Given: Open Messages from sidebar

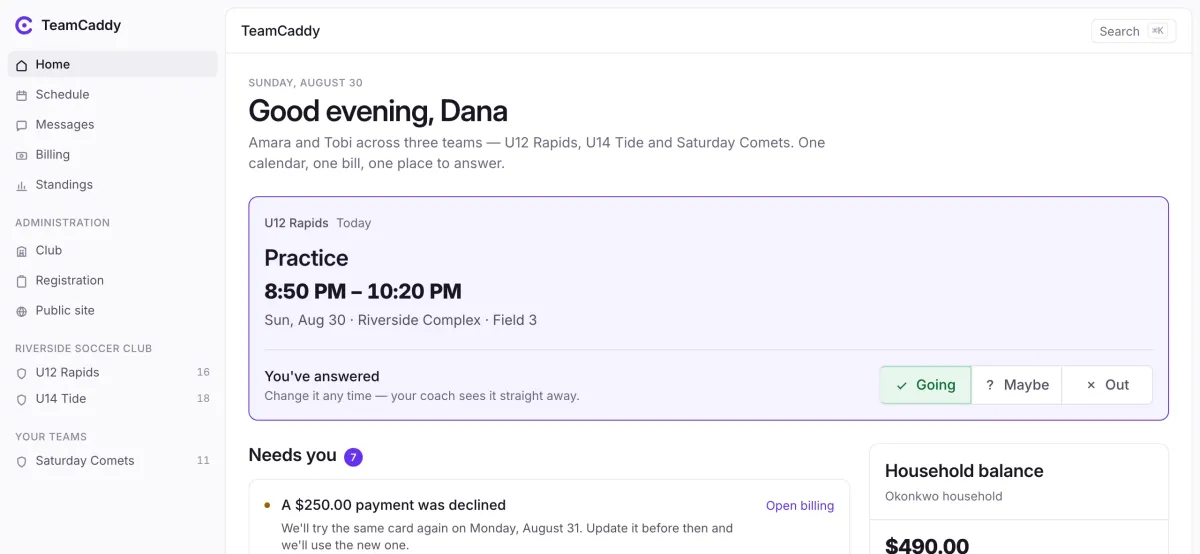Looking at the screenshot, I should 113,124.
